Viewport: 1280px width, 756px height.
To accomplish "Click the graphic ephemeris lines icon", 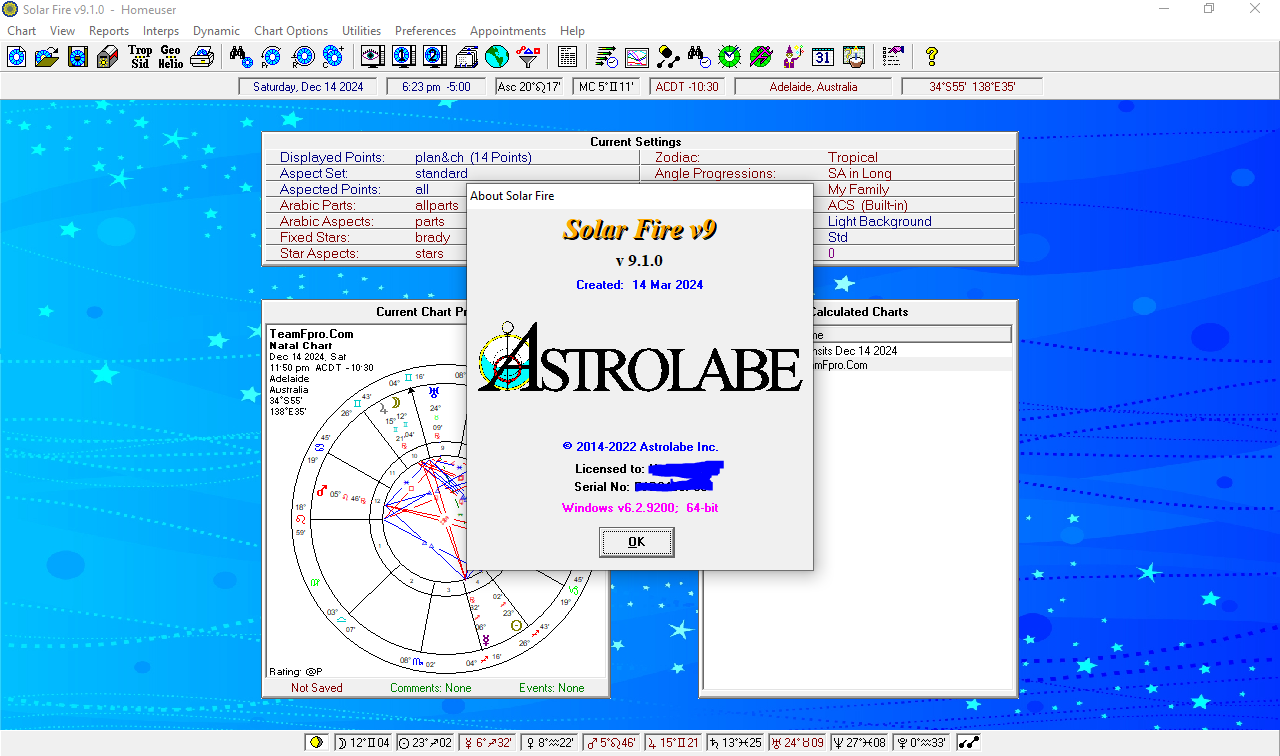I will [x=637, y=56].
